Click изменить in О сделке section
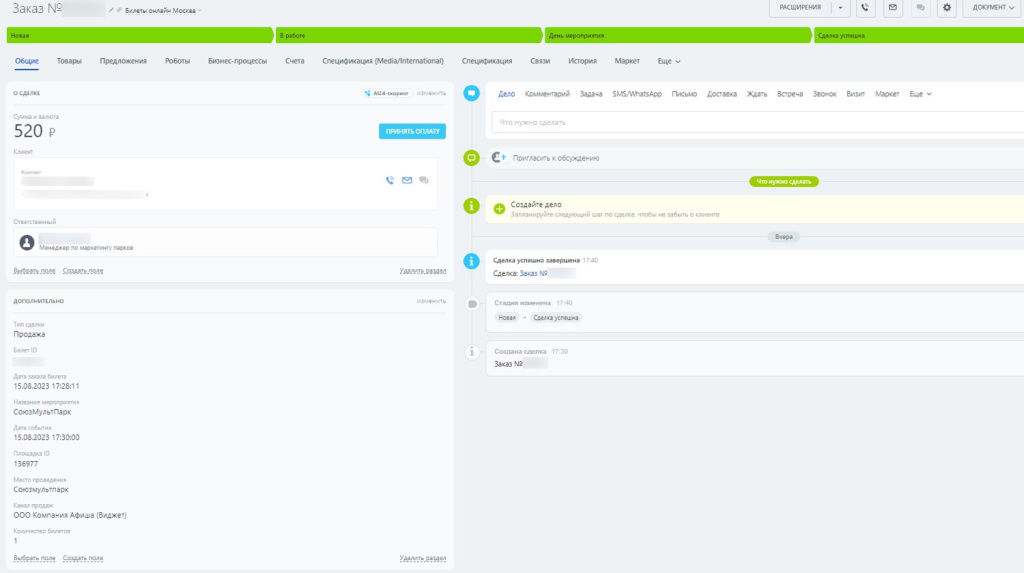This screenshot has width=1024, height=573. pyautogui.click(x=431, y=93)
